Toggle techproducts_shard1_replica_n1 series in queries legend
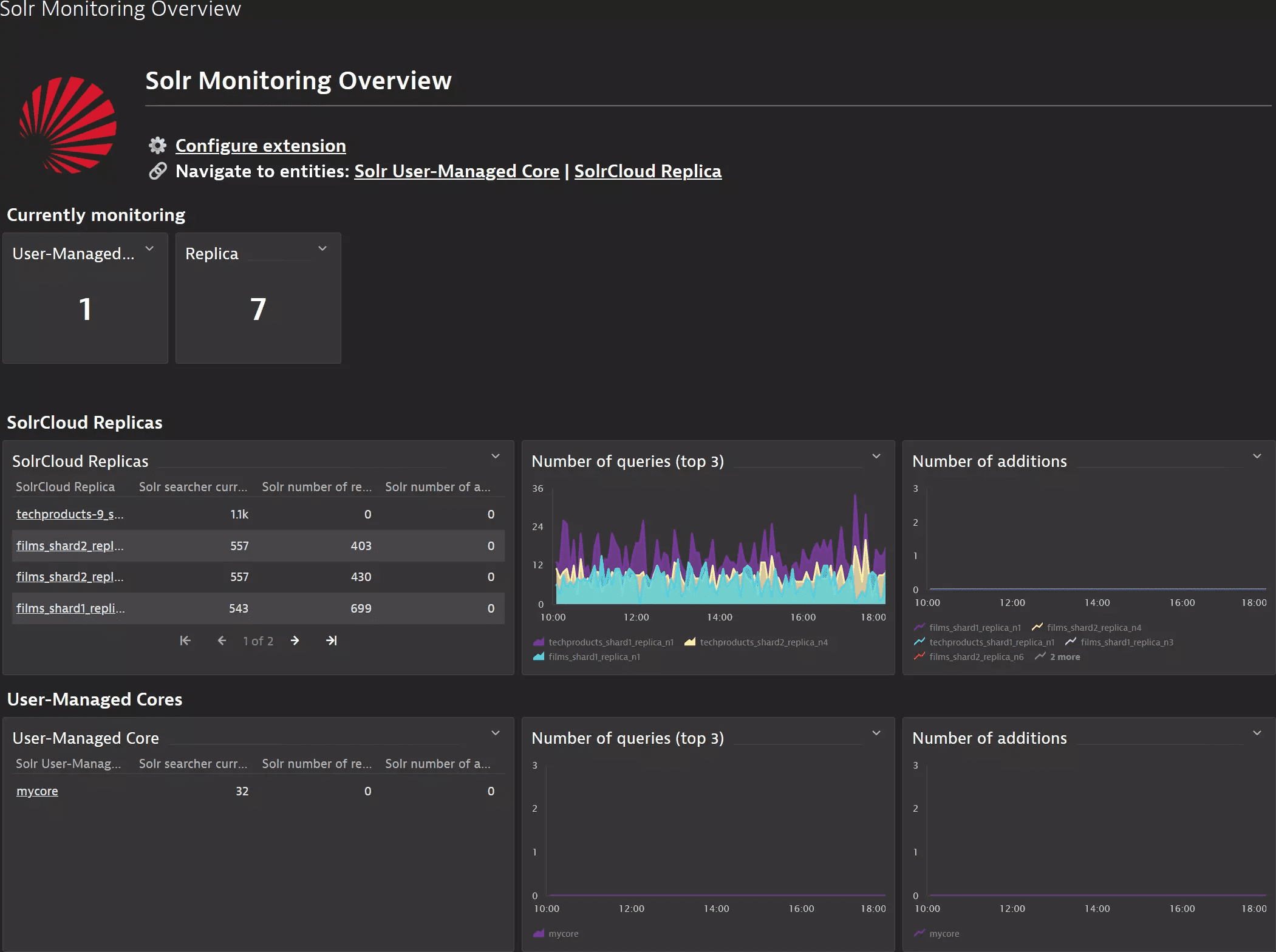 (x=610, y=642)
